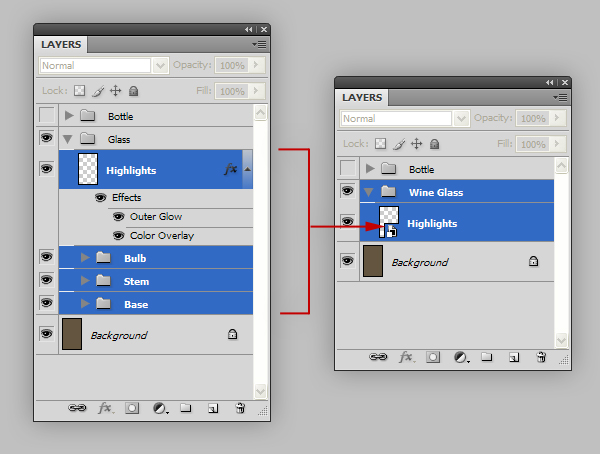600x454 pixels.
Task: Lock all padlock icon in right panel
Action: coord(434,144)
